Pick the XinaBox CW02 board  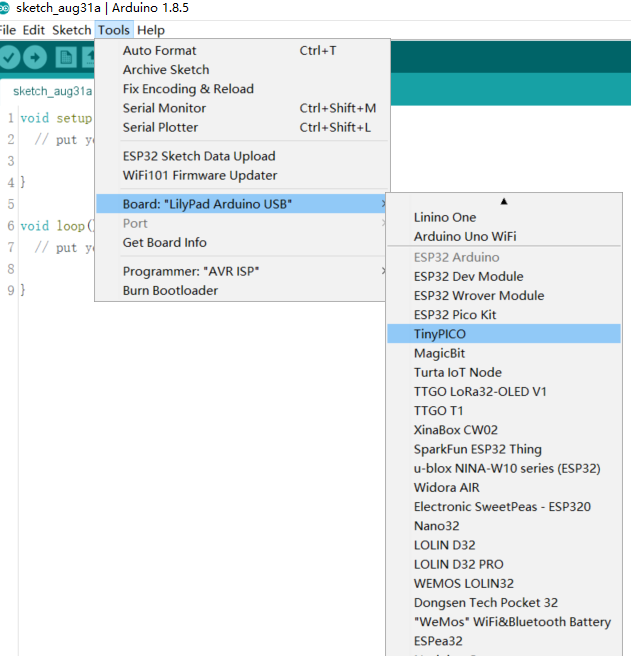coord(504,430)
